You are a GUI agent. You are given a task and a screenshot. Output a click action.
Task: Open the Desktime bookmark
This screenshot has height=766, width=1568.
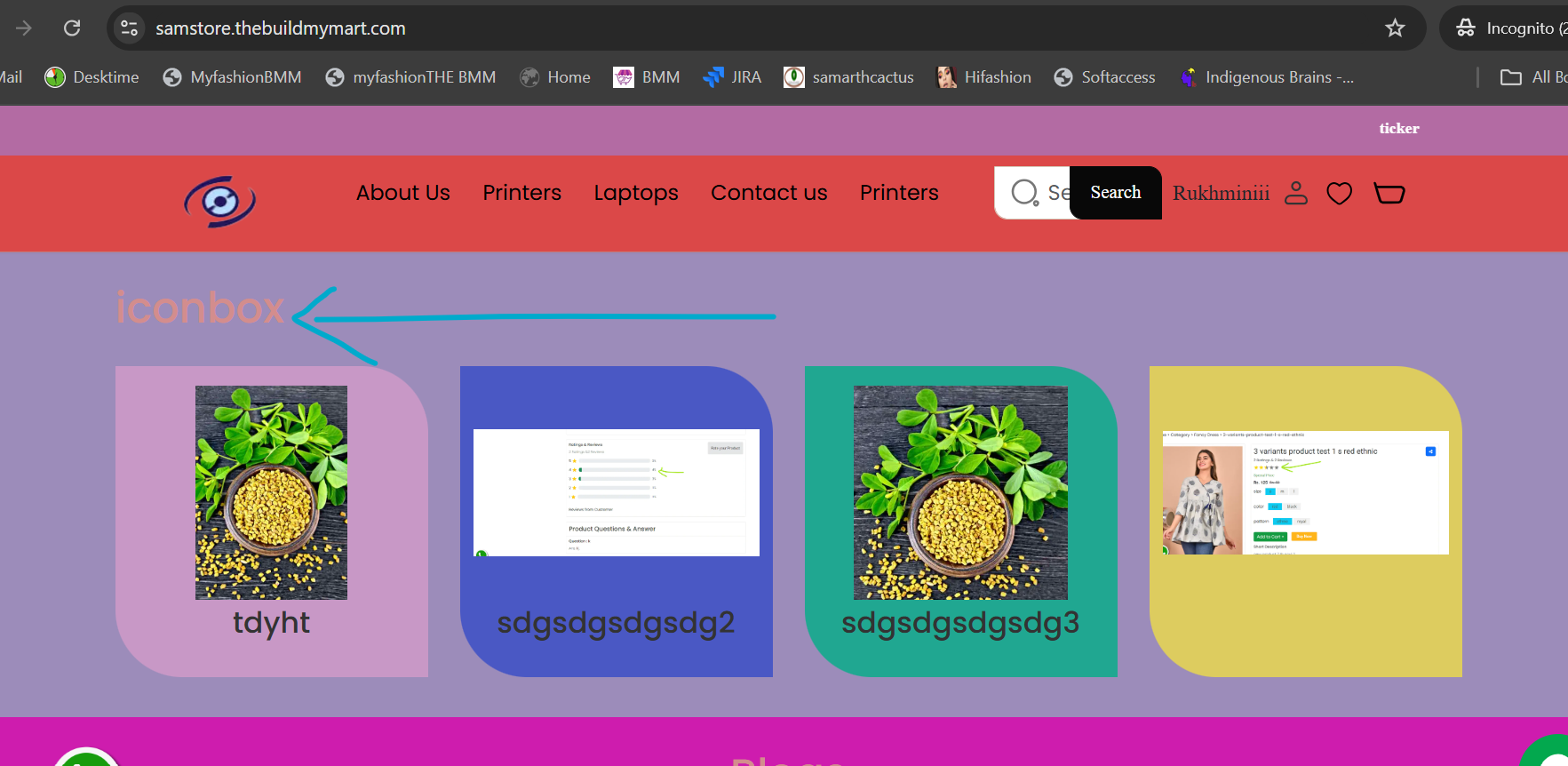[92, 77]
